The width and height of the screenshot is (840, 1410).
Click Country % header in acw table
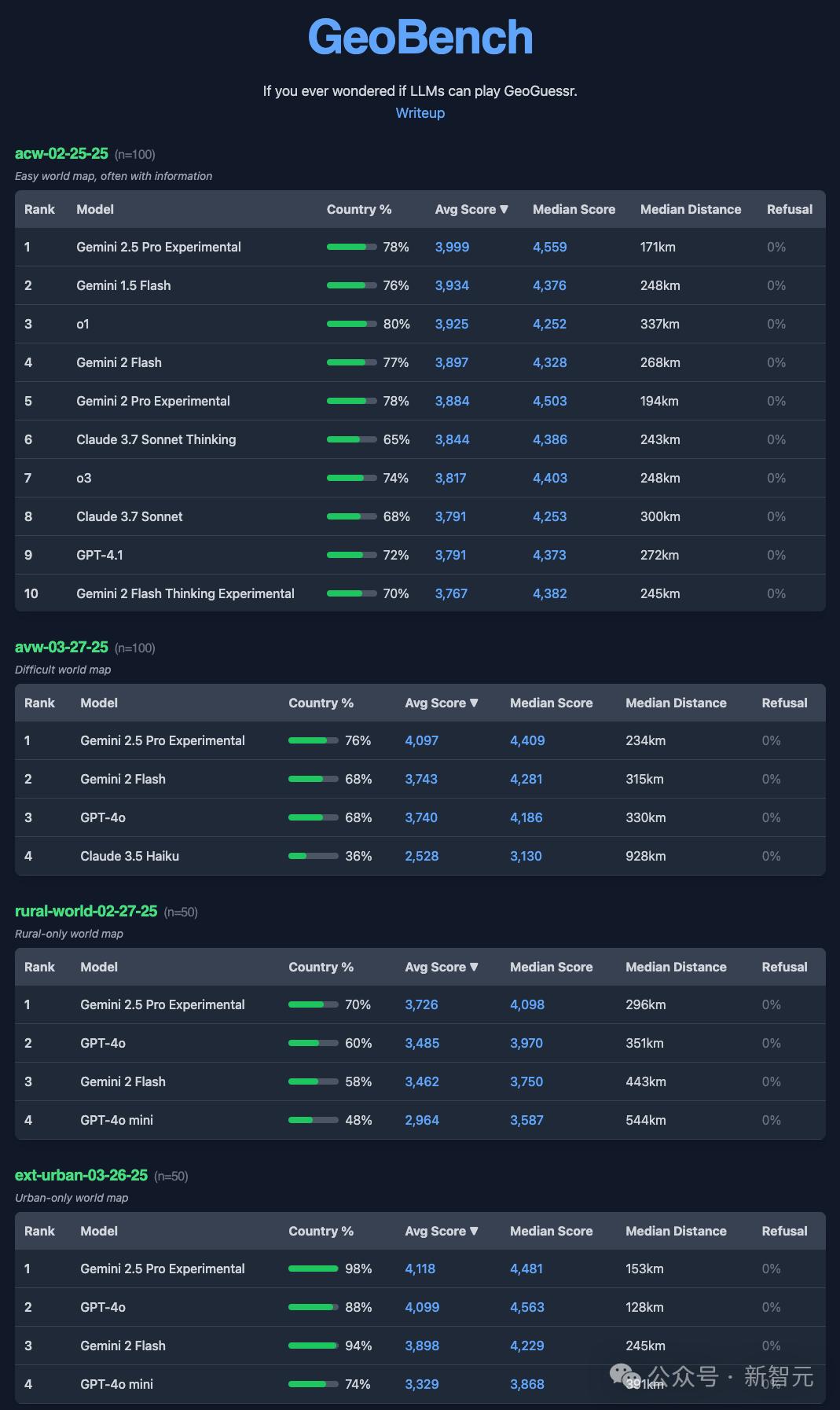359,209
